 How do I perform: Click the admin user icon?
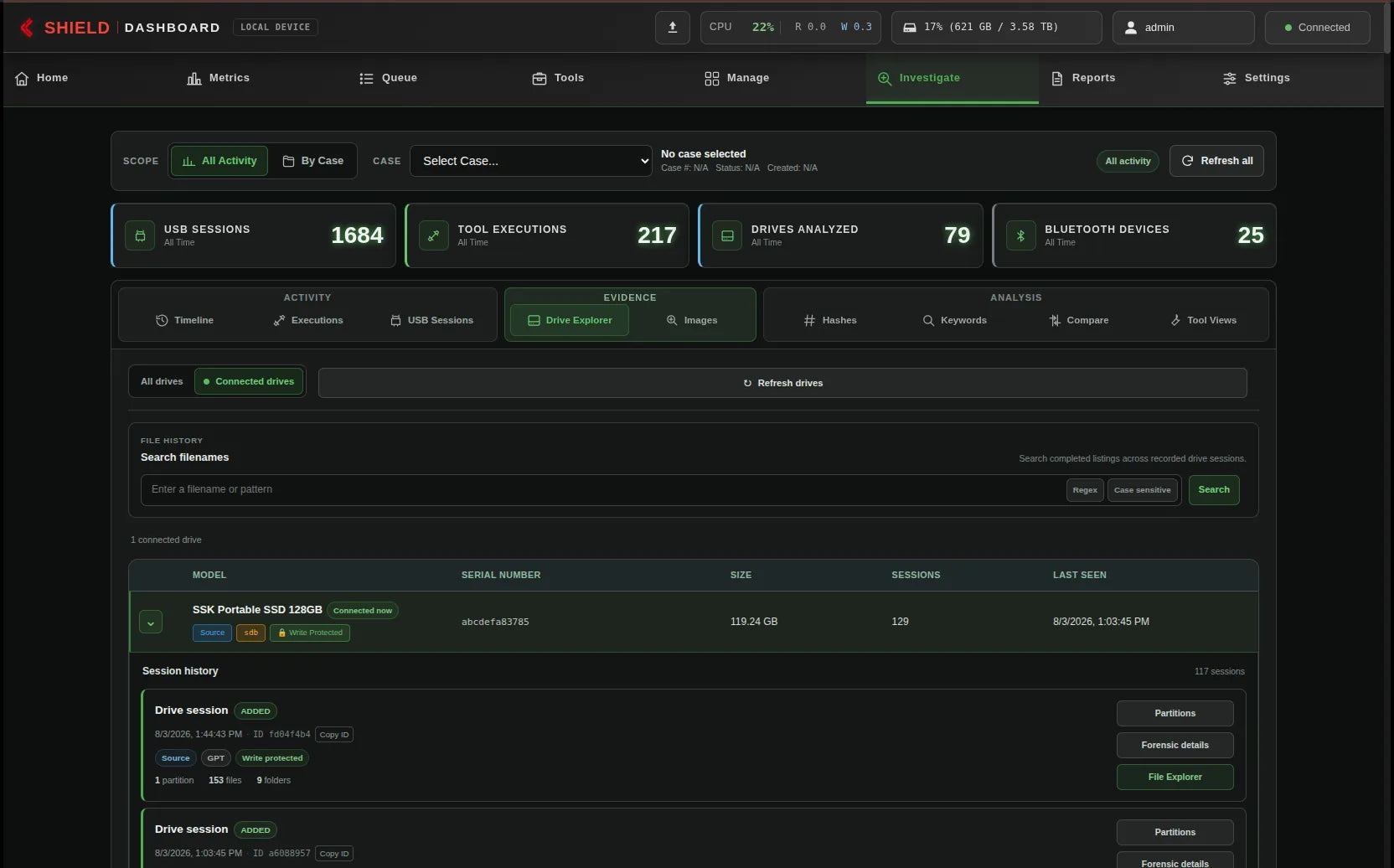[x=1130, y=28]
